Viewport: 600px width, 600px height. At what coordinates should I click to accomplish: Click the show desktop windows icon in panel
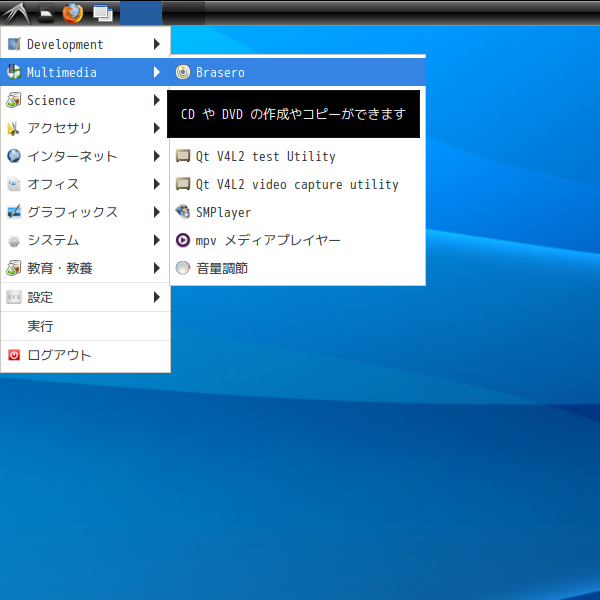tap(101, 13)
